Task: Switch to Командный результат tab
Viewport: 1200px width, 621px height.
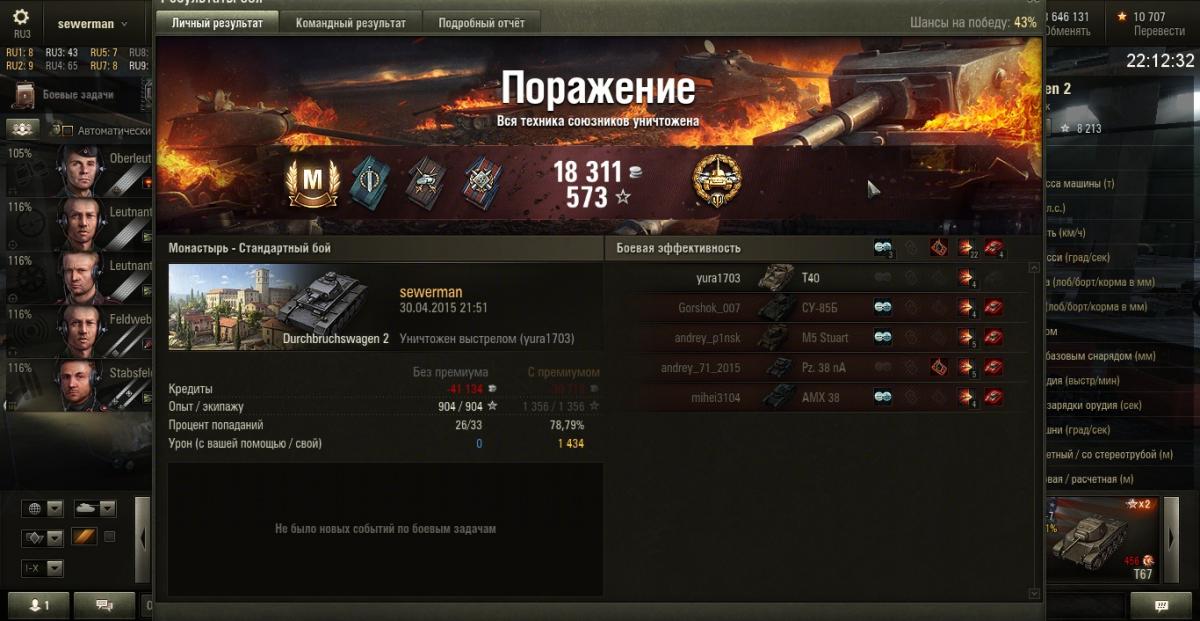Action: [351, 22]
